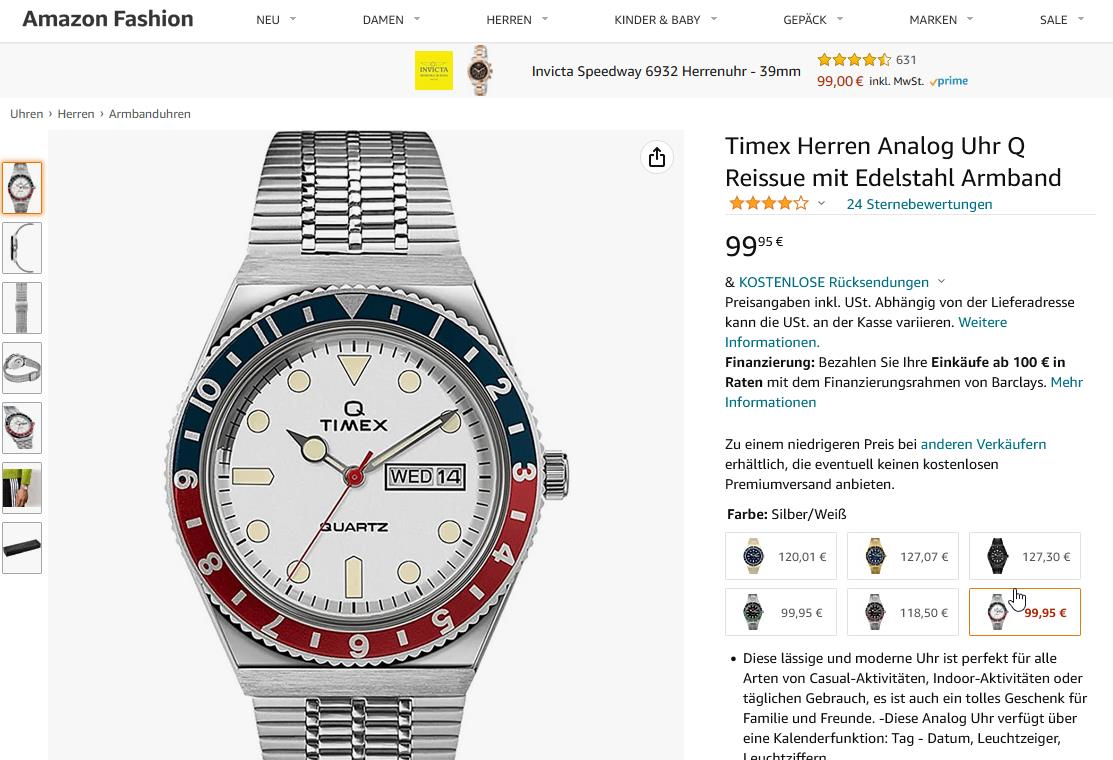Go to Armbanduhren breadcrumb
This screenshot has width=1113, height=760.
click(149, 114)
